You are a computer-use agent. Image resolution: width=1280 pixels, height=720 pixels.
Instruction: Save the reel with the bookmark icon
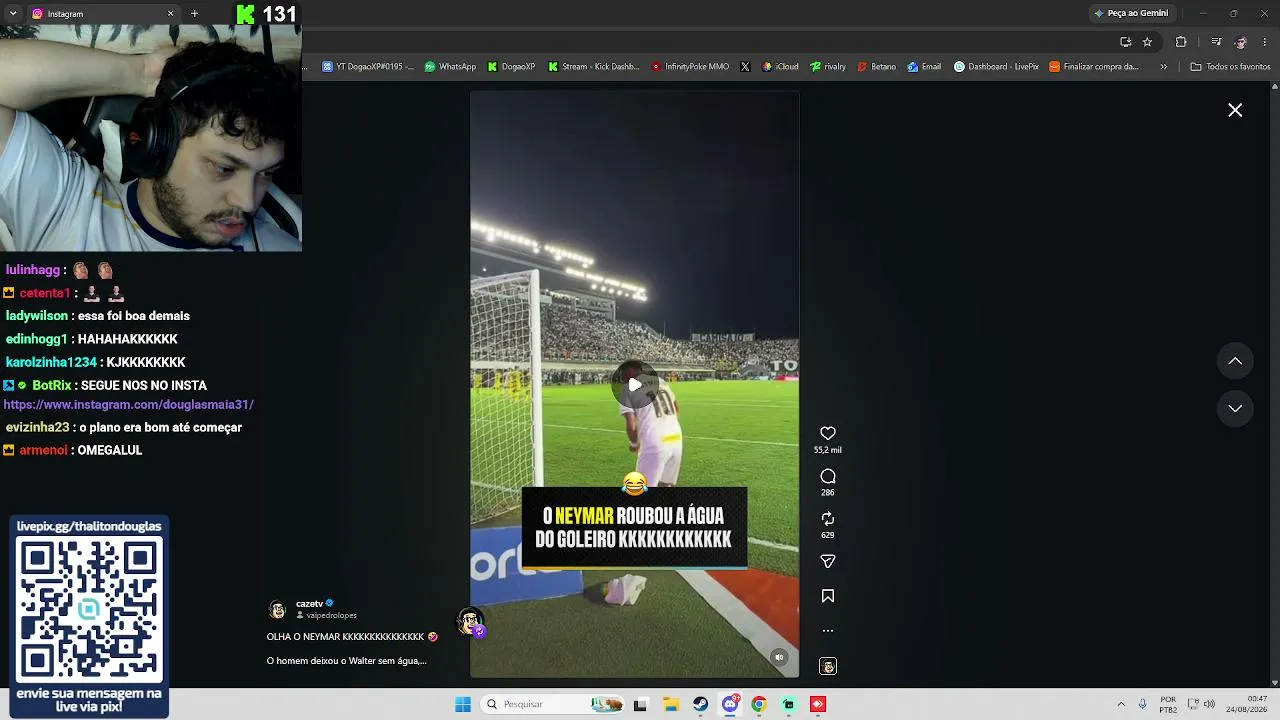[x=828, y=596]
